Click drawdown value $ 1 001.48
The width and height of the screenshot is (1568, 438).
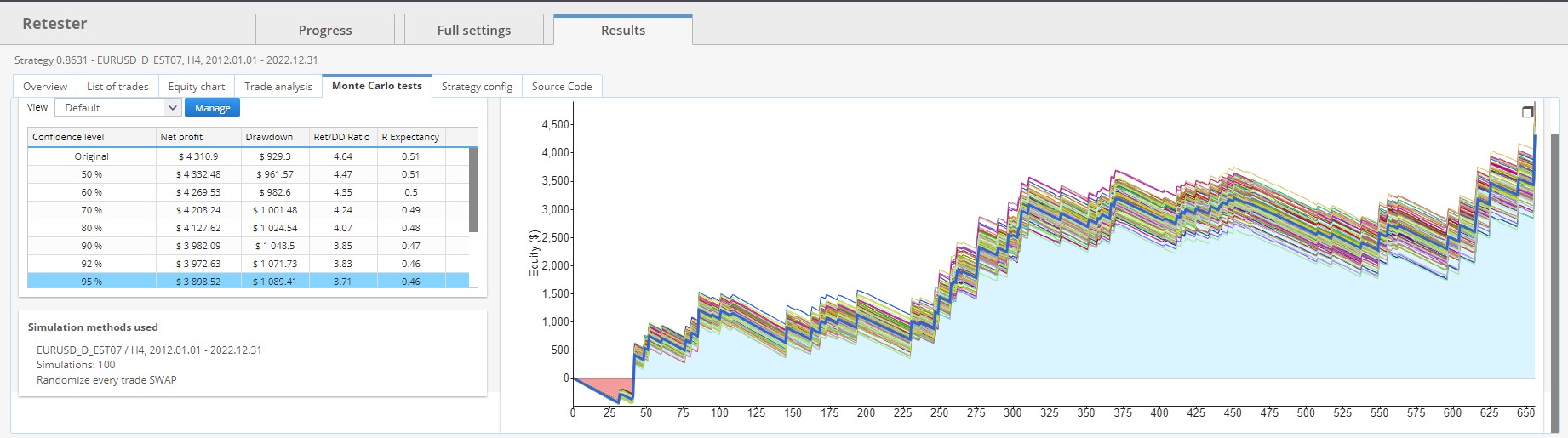(275, 210)
